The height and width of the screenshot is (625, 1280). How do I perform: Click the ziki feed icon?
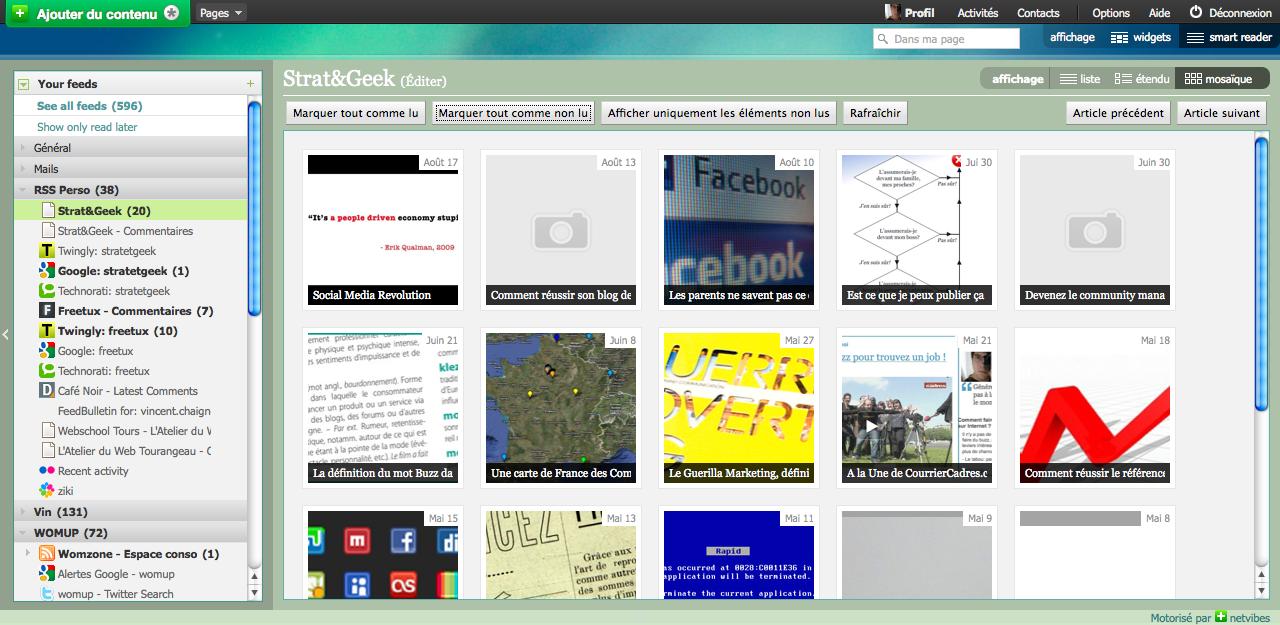click(x=46, y=491)
